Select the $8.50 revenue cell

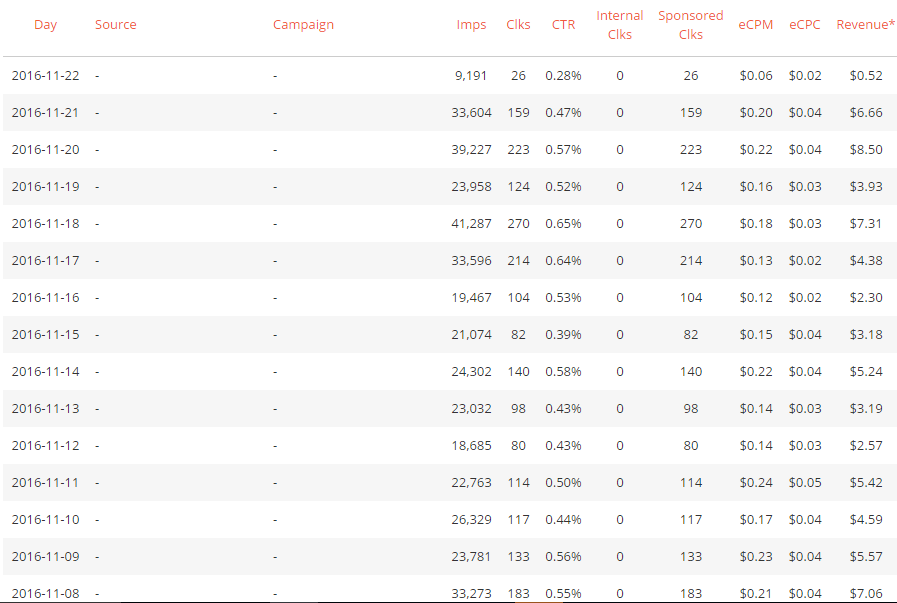coord(865,150)
